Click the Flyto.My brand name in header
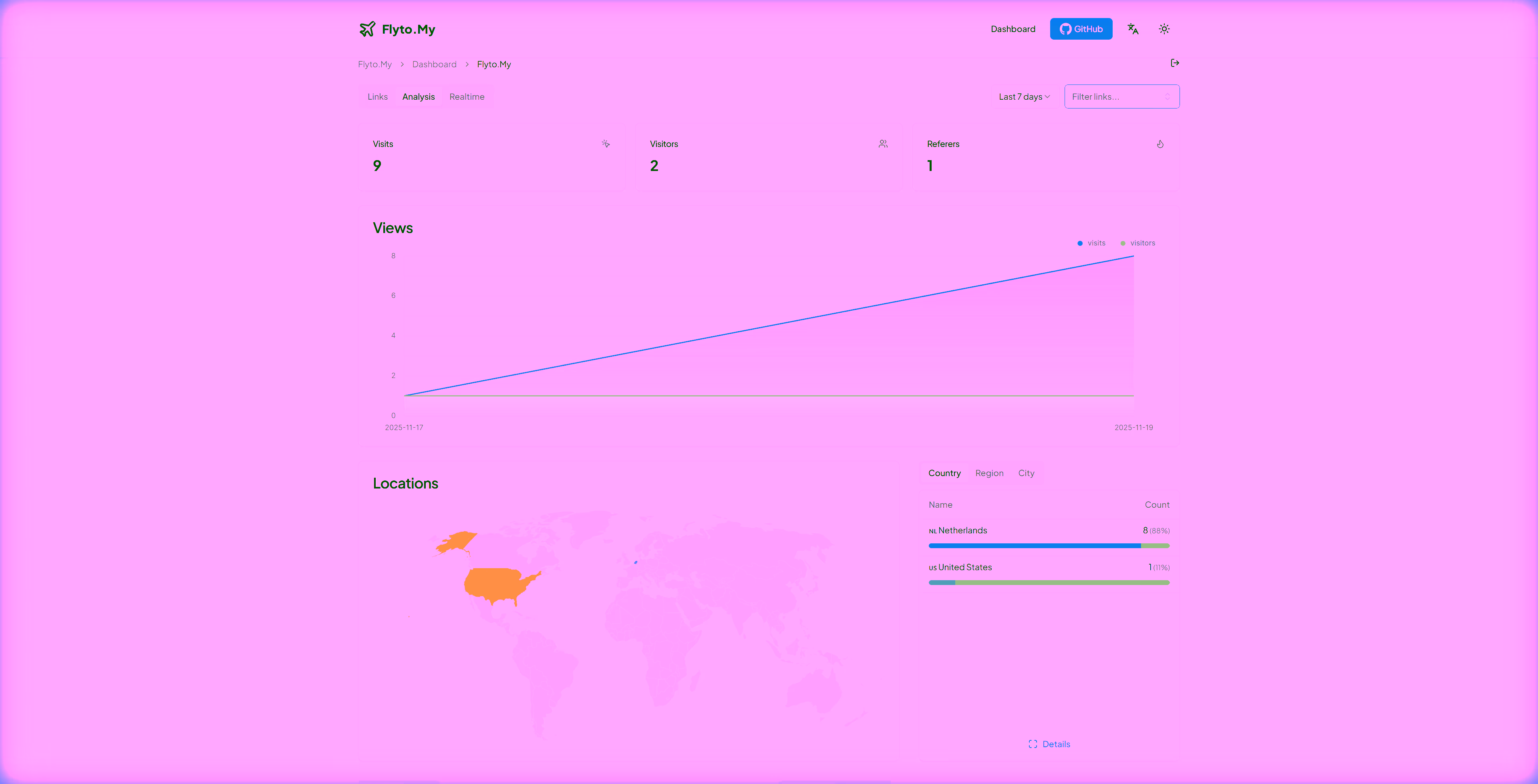 tap(409, 29)
